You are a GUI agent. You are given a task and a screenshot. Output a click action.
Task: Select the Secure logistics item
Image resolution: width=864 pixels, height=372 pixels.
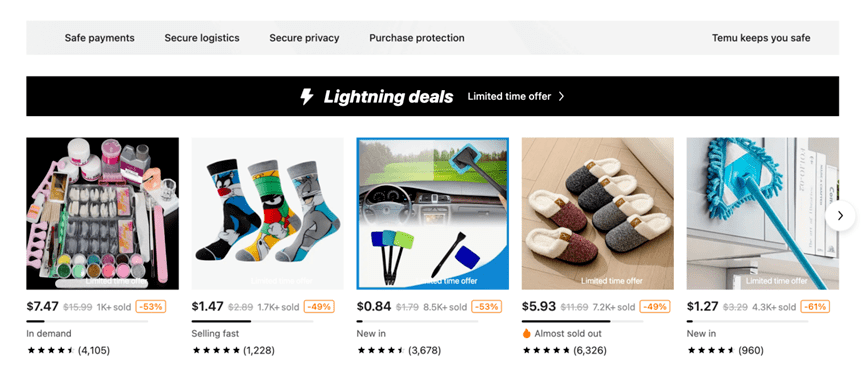coord(202,38)
